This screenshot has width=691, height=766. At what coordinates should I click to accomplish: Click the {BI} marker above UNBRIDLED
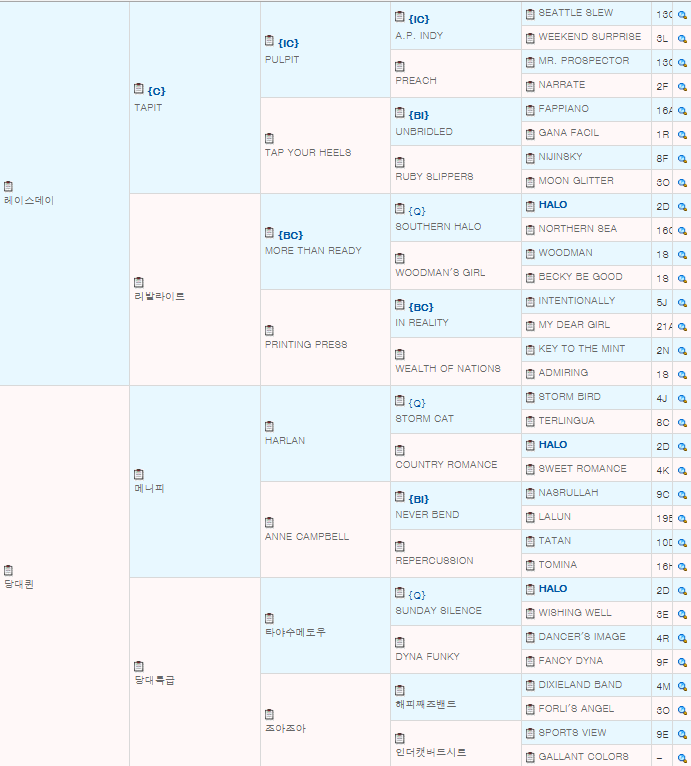click(419, 115)
